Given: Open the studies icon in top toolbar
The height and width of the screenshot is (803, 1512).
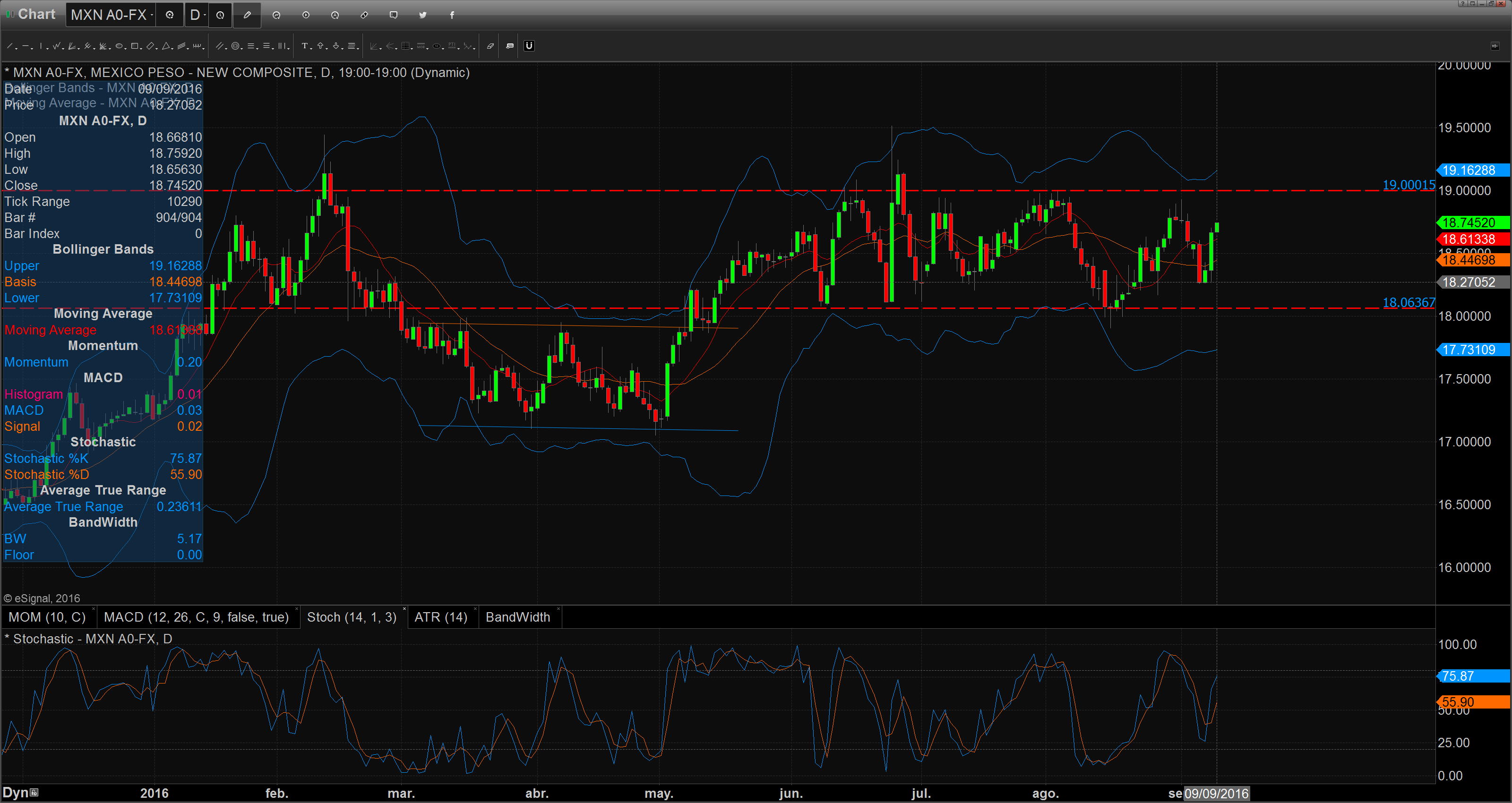Looking at the screenshot, I should 276,15.
